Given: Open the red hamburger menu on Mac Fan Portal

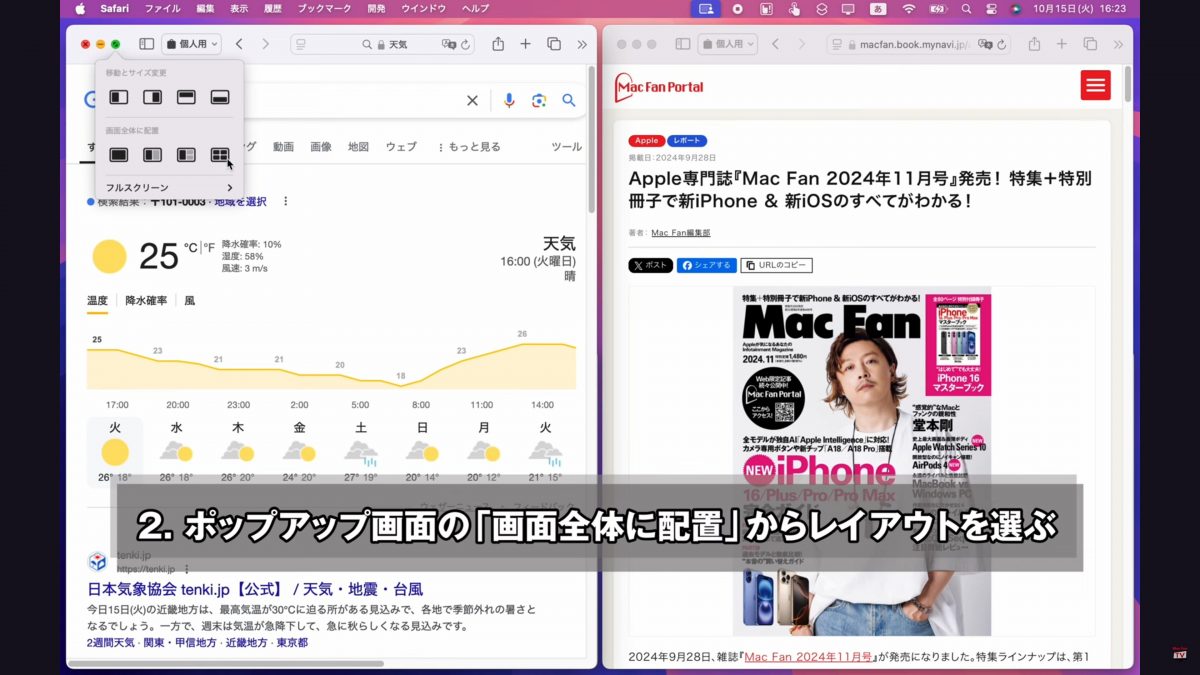Looking at the screenshot, I should coord(1096,86).
